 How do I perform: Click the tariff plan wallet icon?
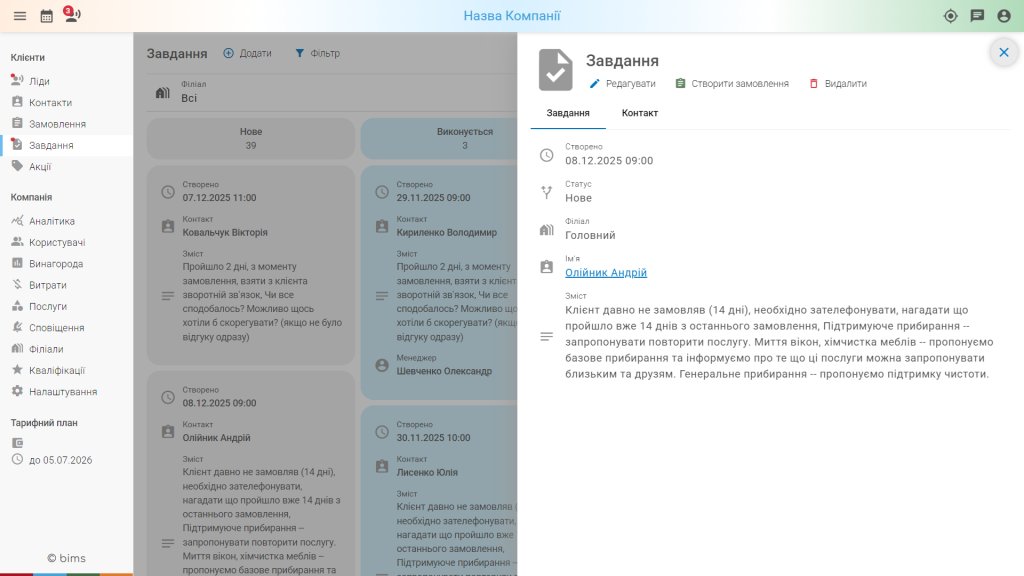(x=17, y=443)
